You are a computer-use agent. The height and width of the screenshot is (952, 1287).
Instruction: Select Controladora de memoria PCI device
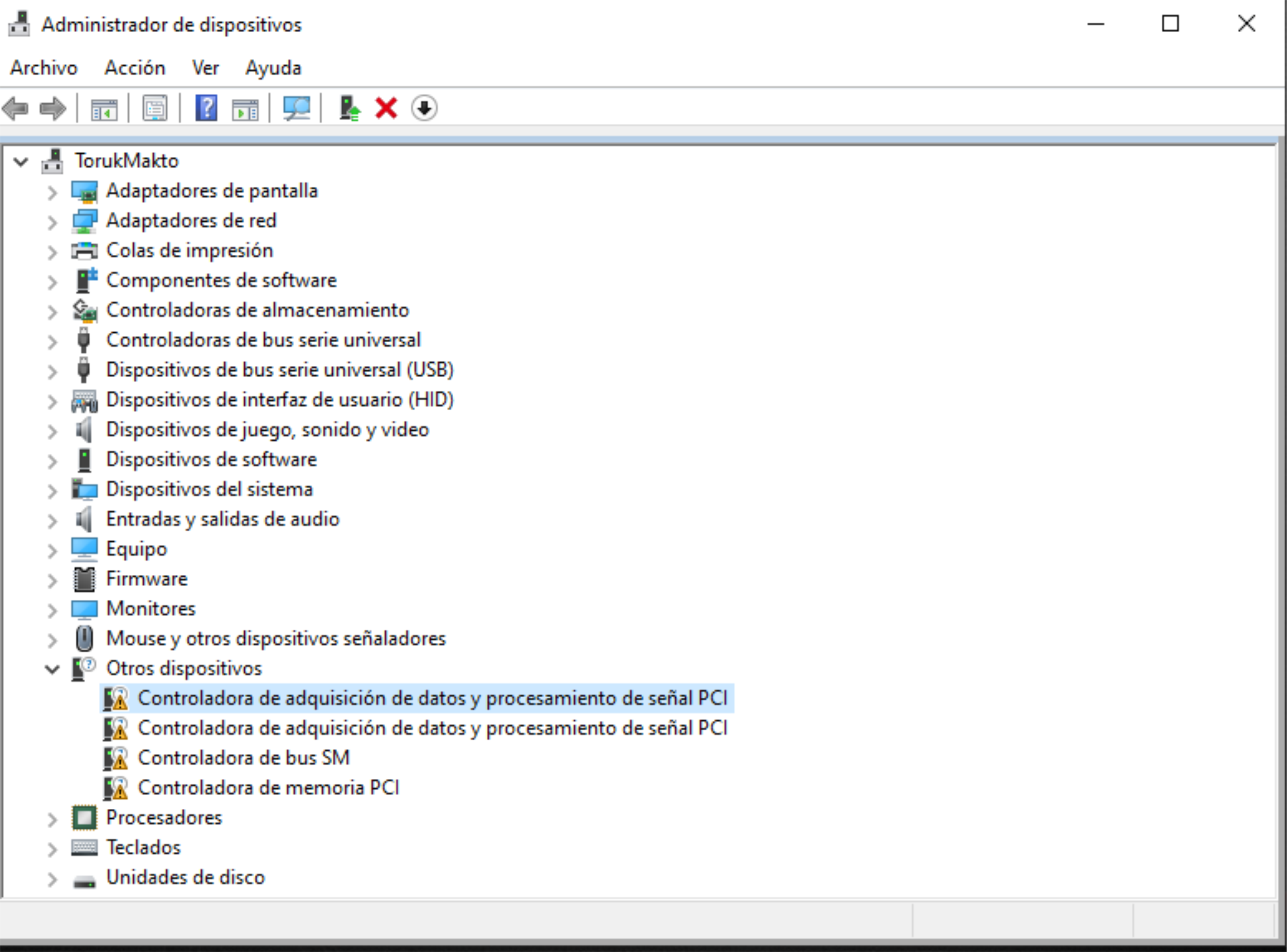pyautogui.click(x=268, y=788)
